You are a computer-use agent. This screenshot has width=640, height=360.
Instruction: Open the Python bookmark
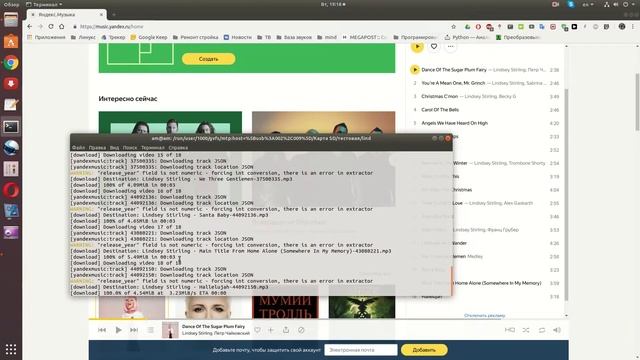pos(467,37)
